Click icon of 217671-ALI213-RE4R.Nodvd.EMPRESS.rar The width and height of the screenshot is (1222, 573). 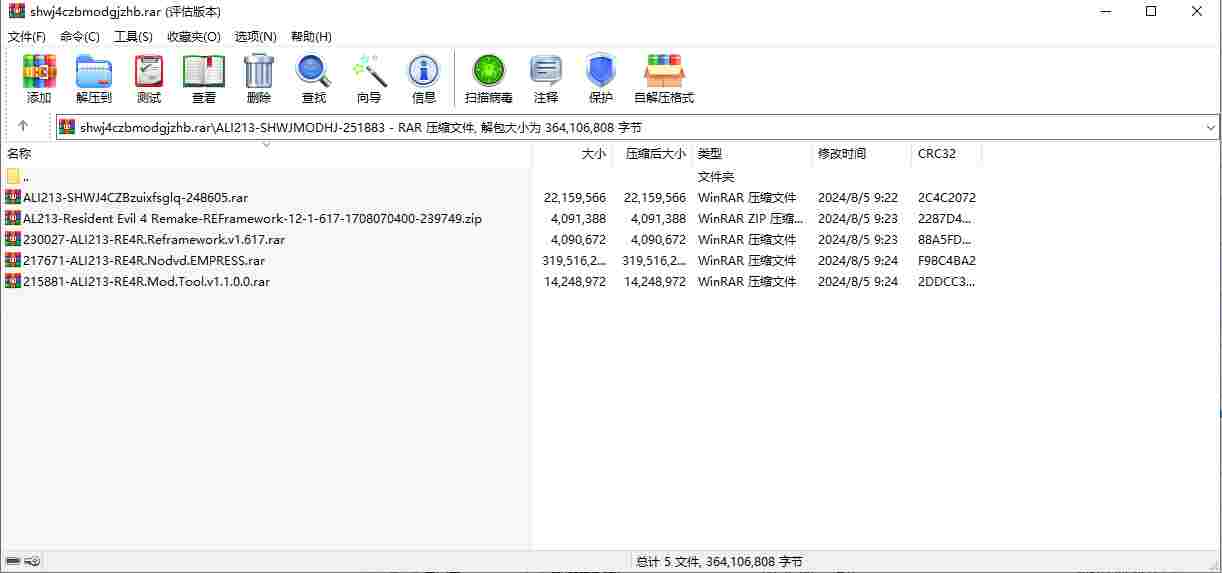[13, 260]
